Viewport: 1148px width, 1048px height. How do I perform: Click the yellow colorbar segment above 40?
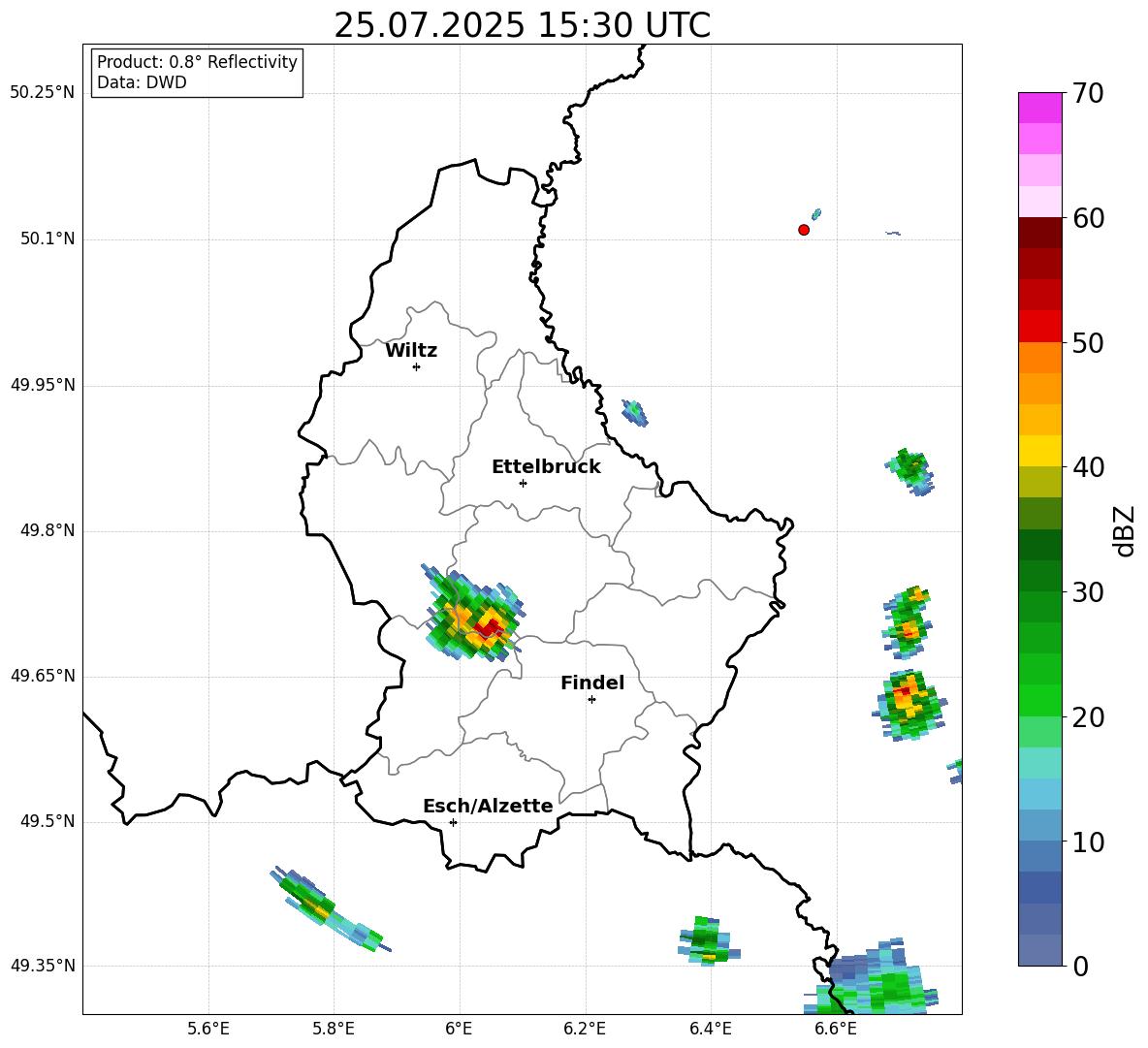coord(1040,451)
